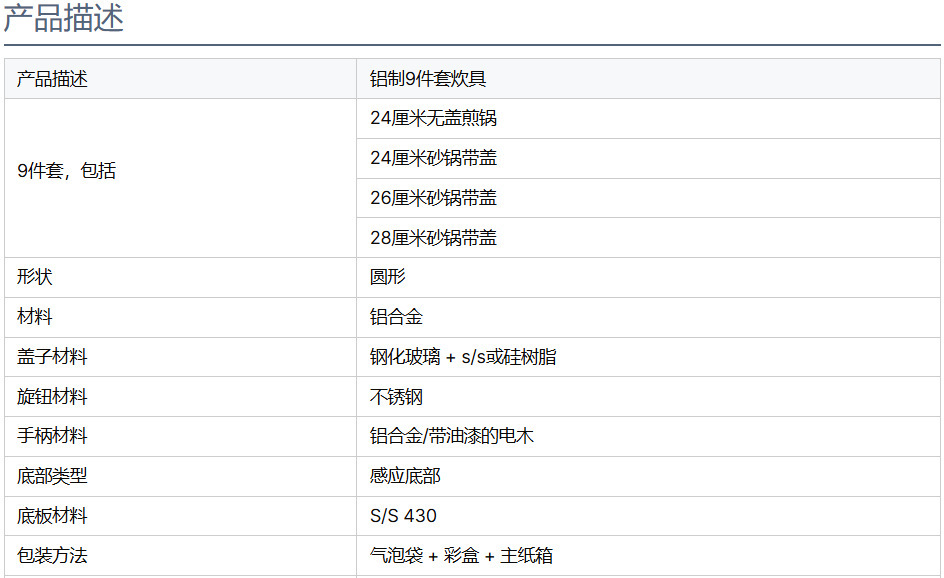This screenshot has height=578, width=944.
Task: Click the 26厘米砂锅带盖 entry
Action: pyautogui.click(x=648, y=198)
